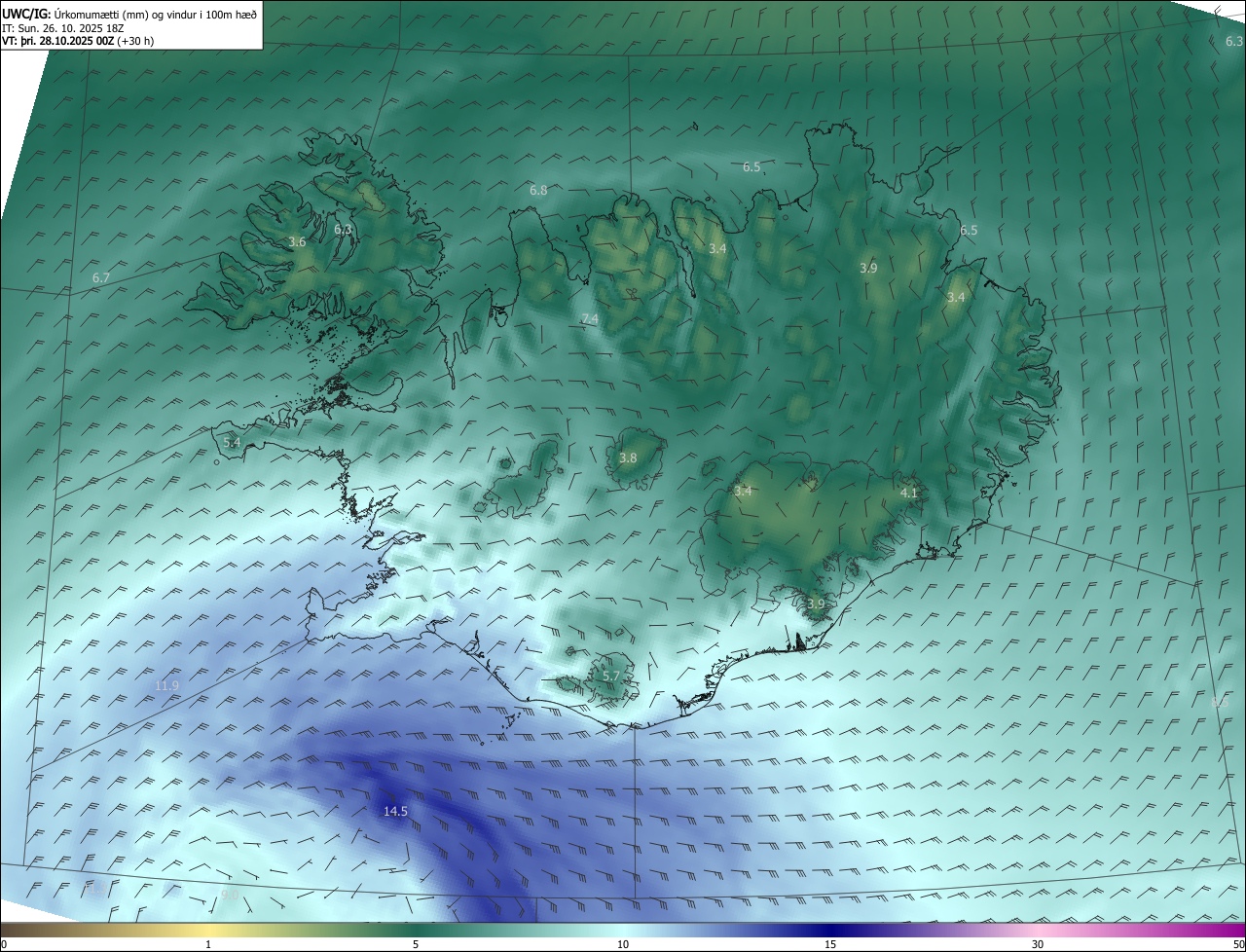The width and height of the screenshot is (1246, 952).
Task: Click the 5 tick on the color legend
Action: [416, 944]
